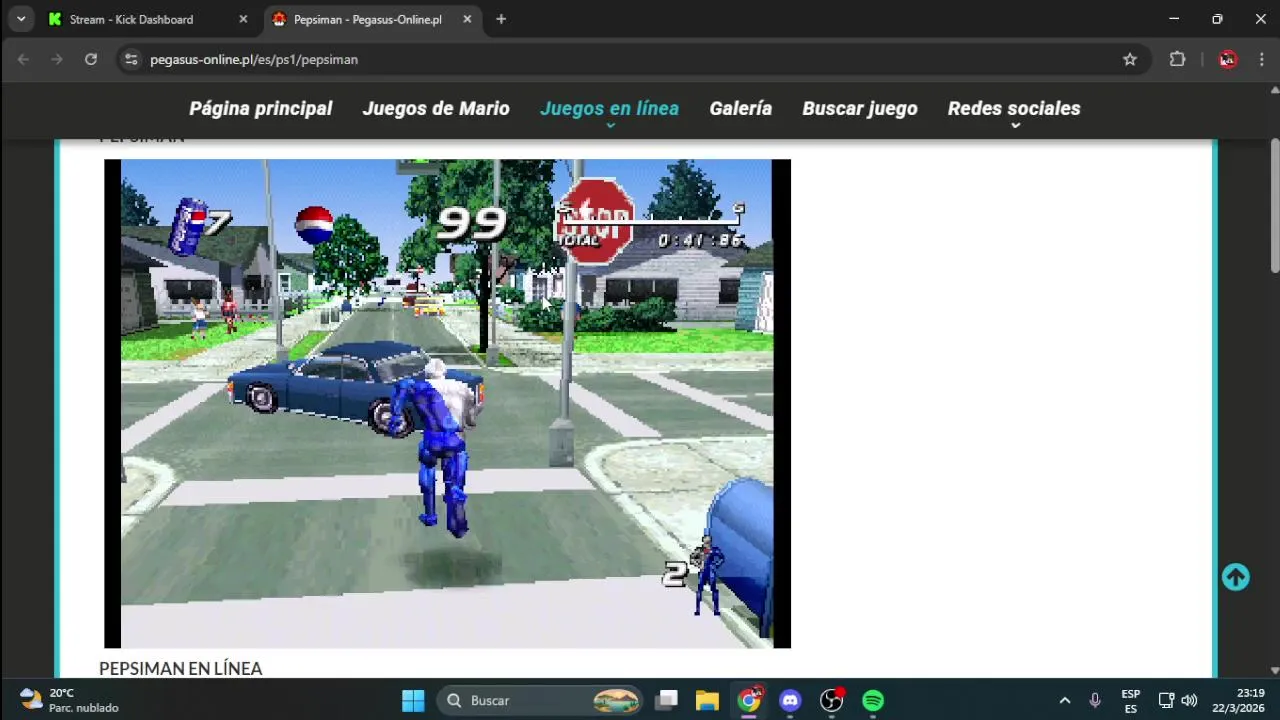Viewport: 1280px width, 720px height.
Task: Click the PEPSIMAN EN LÍNEA heading
Action: point(181,668)
